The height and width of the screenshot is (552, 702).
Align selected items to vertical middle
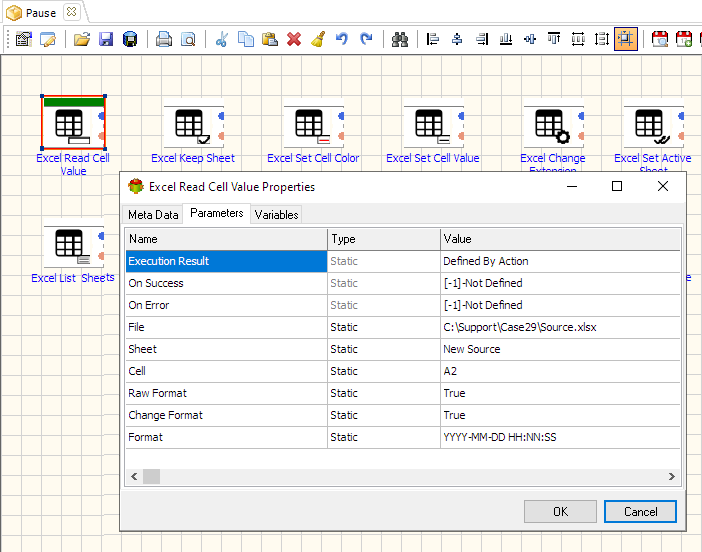coord(530,39)
